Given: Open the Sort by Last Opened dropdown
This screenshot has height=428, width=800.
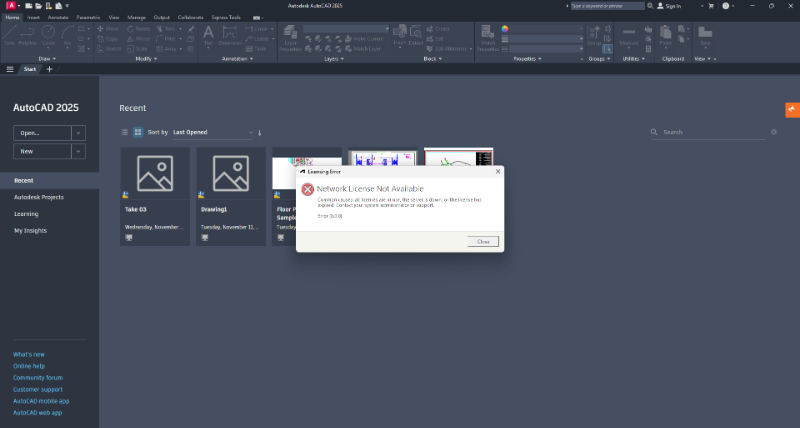Looking at the screenshot, I should click(213, 132).
